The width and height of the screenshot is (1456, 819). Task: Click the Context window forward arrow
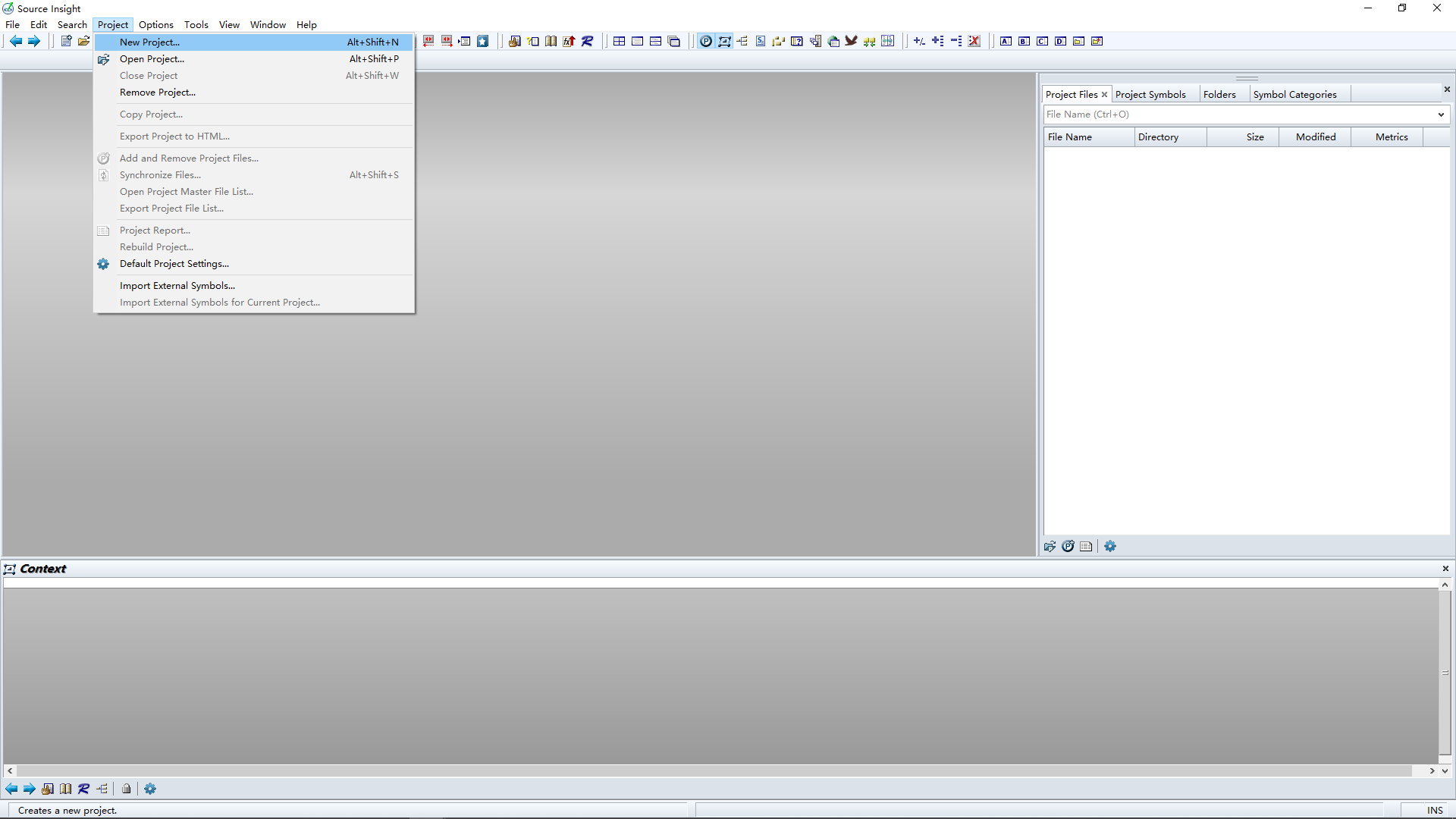(x=30, y=789)
